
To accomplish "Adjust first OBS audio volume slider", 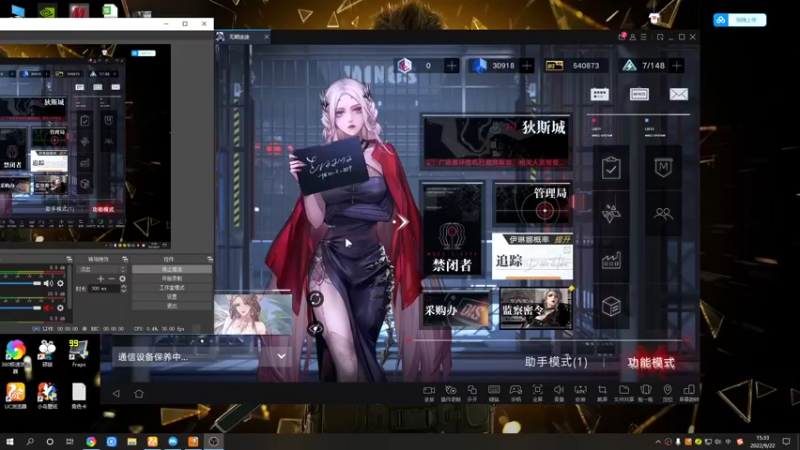I will tap(20, 283).
